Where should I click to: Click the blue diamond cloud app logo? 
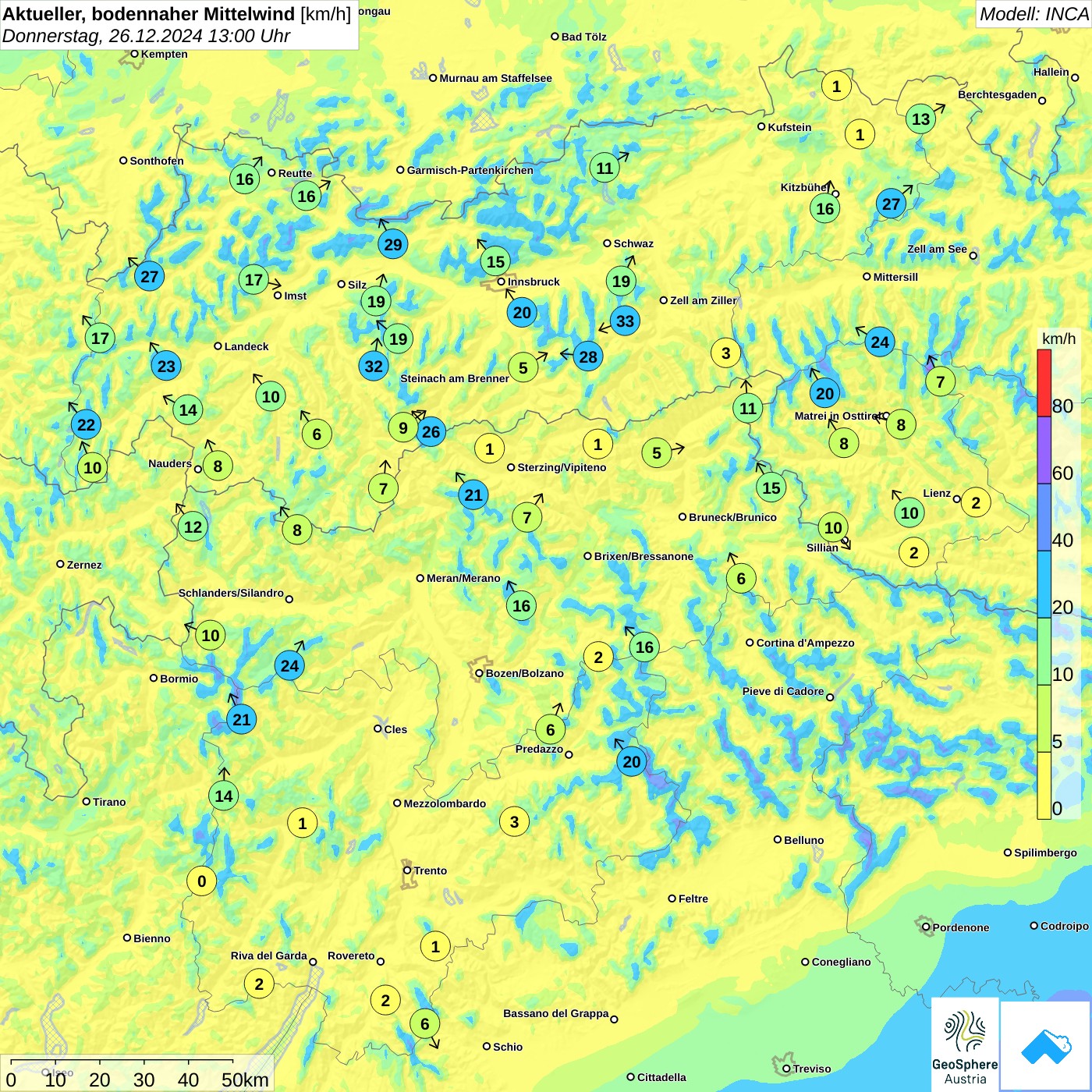(1046, 1048)
